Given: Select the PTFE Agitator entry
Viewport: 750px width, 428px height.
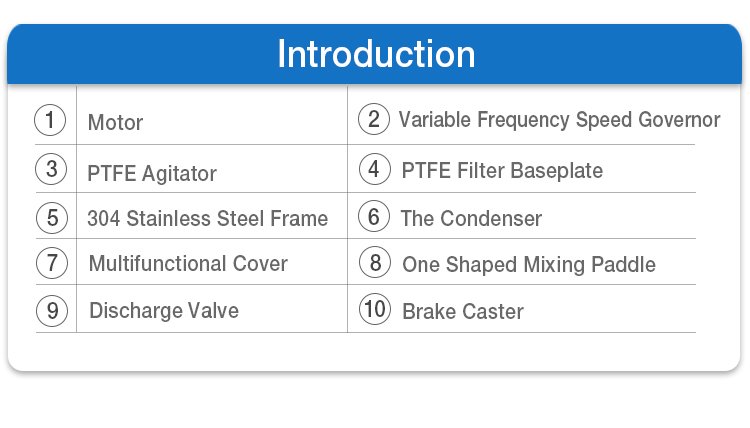Looking at the screenshot, I should coord(152,174).
